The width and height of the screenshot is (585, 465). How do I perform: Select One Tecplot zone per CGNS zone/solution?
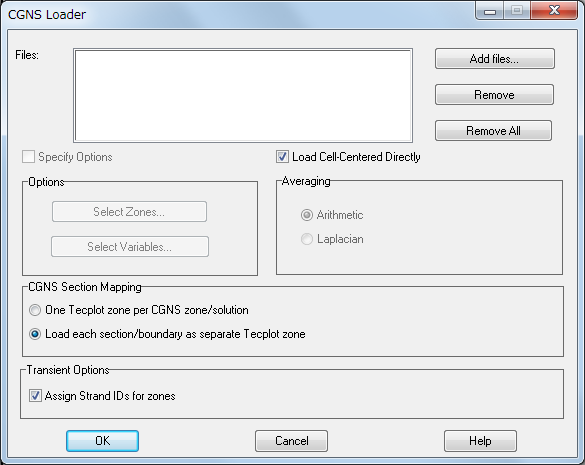tap(35, 310)
